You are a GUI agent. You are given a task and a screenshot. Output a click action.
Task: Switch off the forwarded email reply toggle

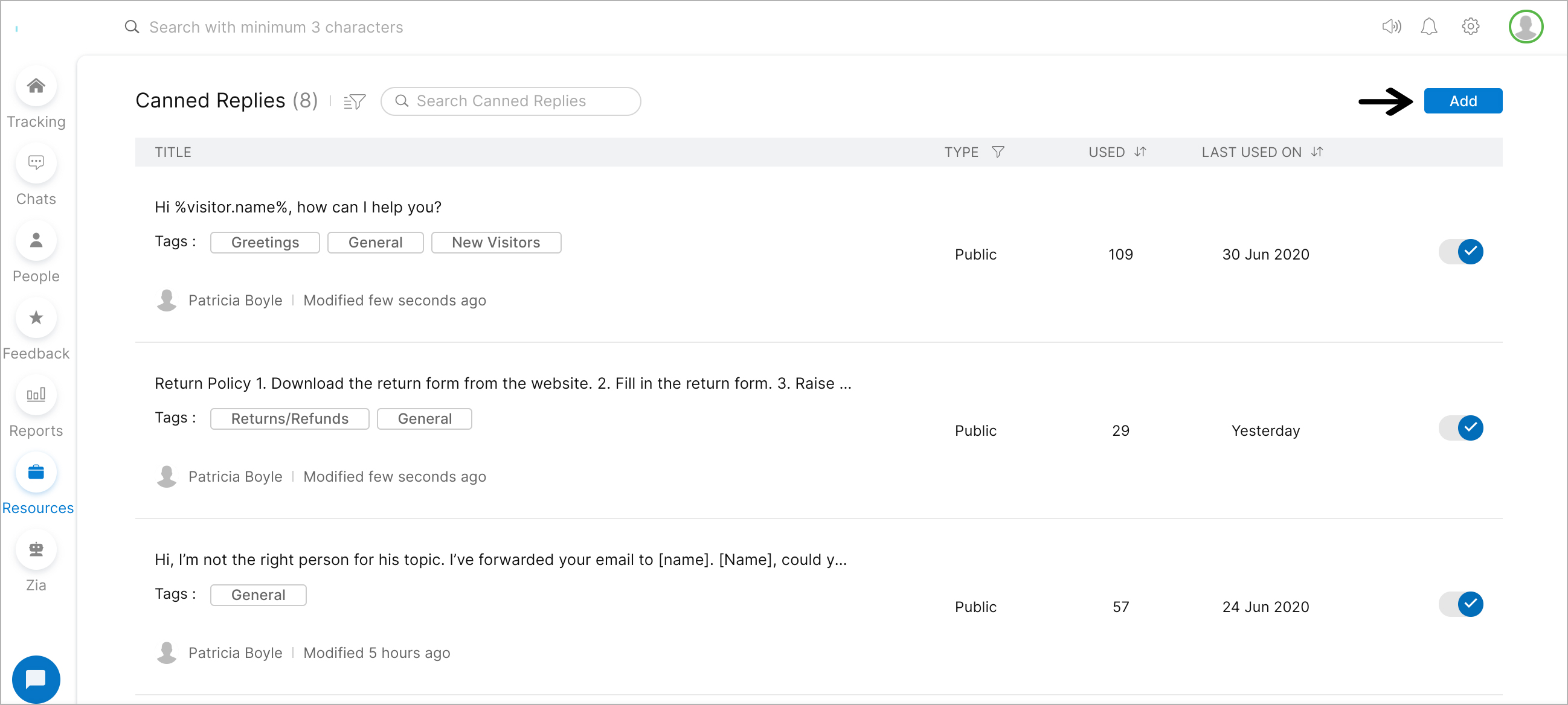[x=1461, y=605]
